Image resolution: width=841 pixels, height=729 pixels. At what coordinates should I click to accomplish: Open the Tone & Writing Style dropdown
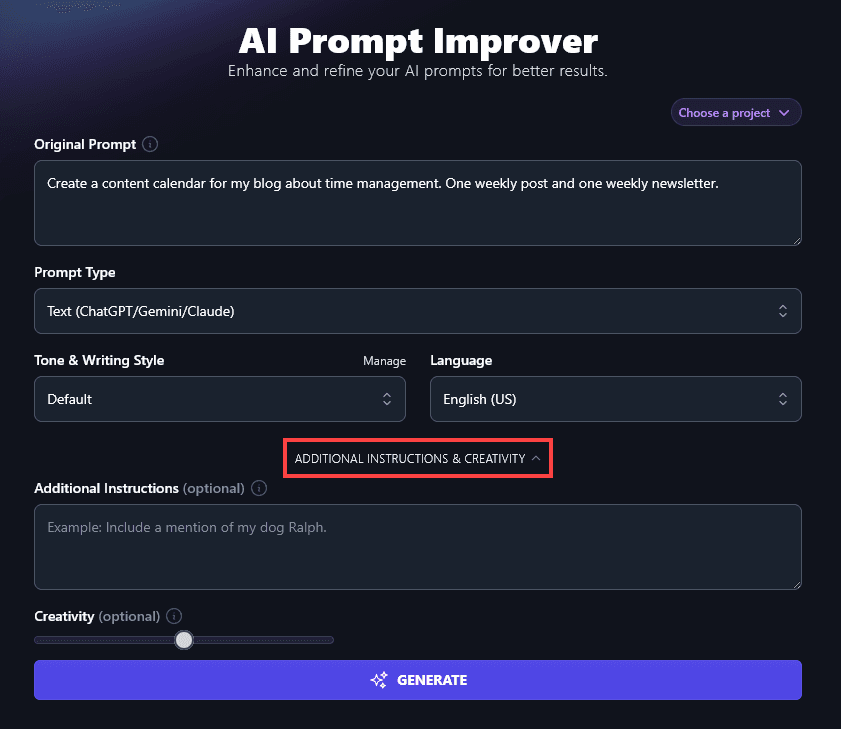point(220,399)
